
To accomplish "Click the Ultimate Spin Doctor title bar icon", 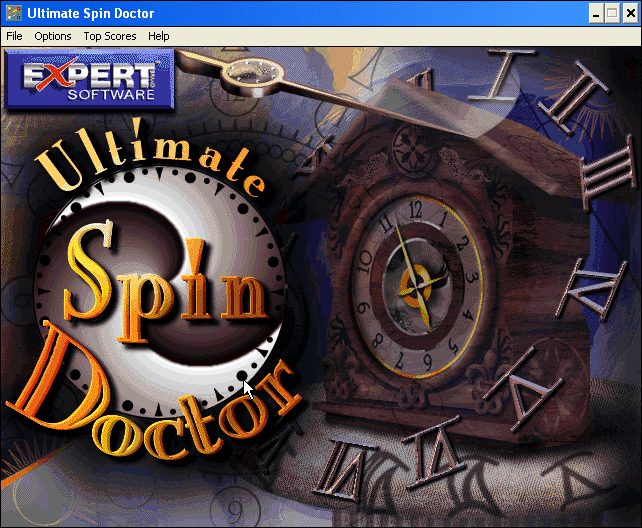I will click(14, 13).
